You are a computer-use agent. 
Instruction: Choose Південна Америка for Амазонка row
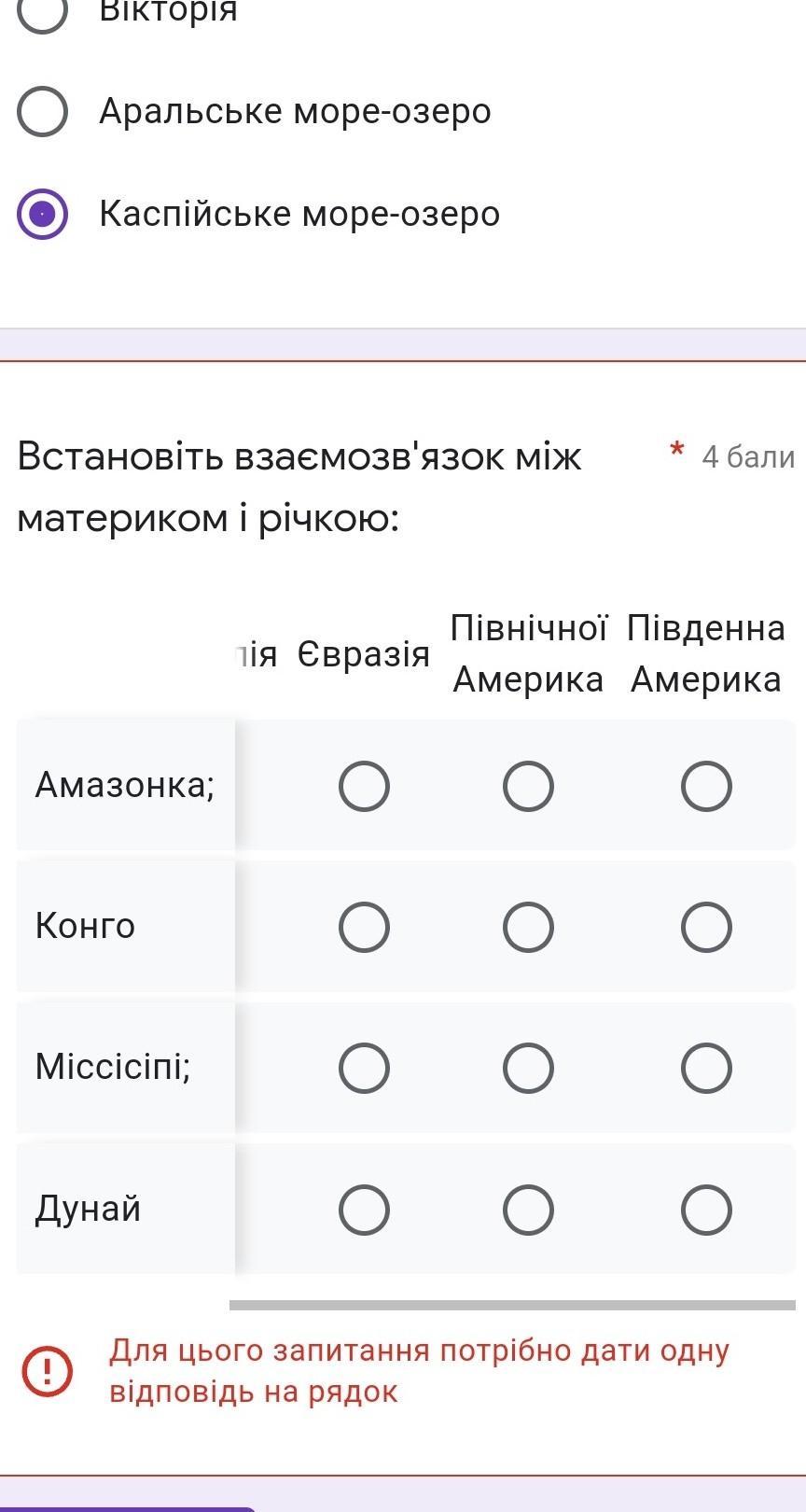tap(706, 786)
